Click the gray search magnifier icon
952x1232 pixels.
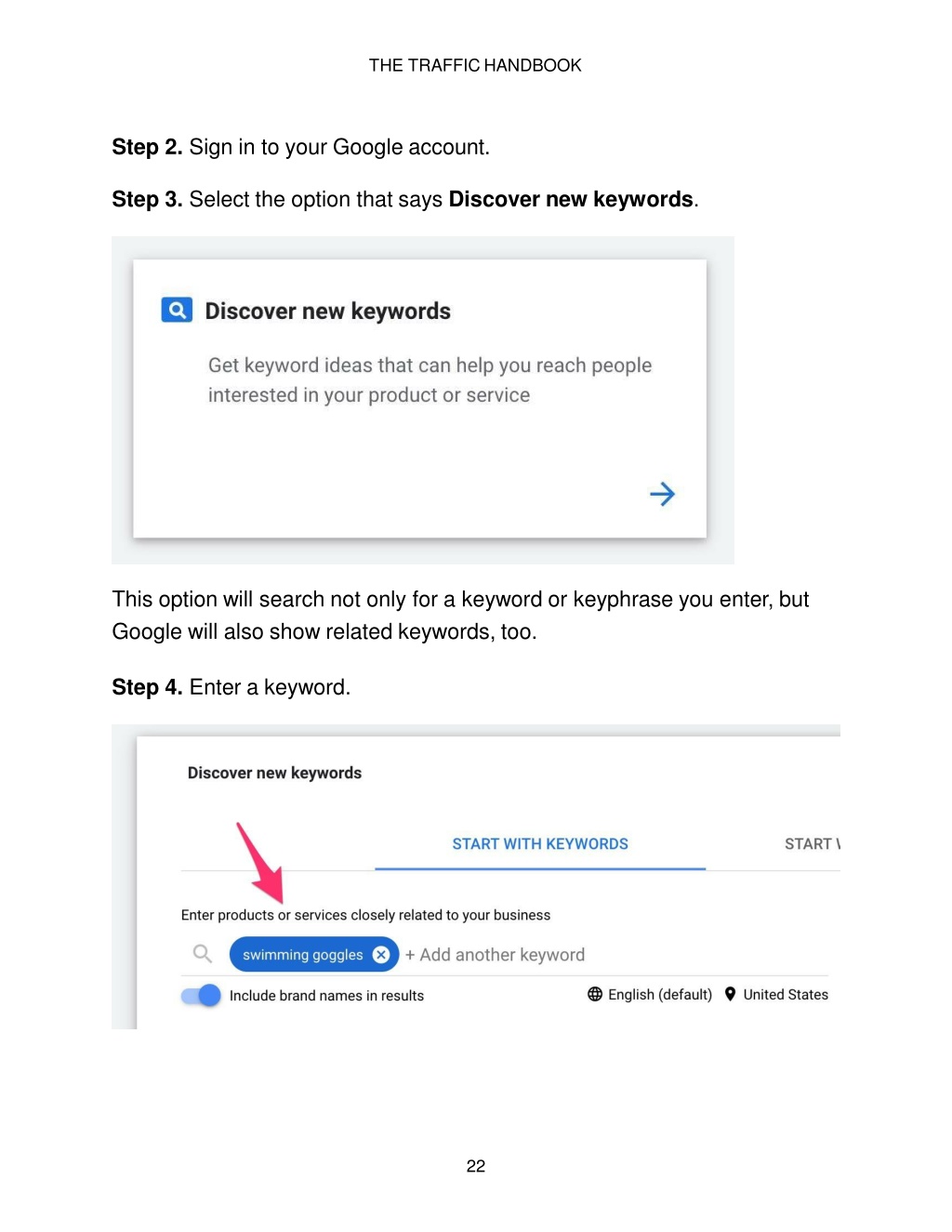203,954
